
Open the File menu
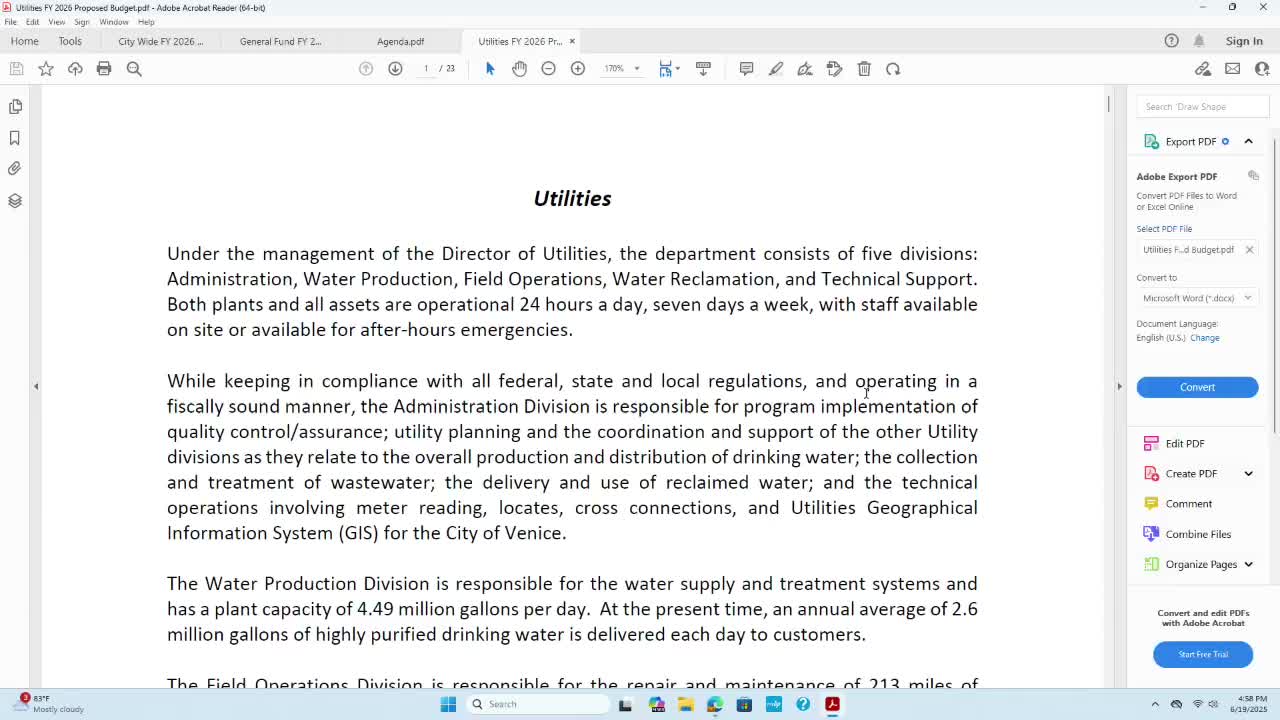(x=10, y=22)
